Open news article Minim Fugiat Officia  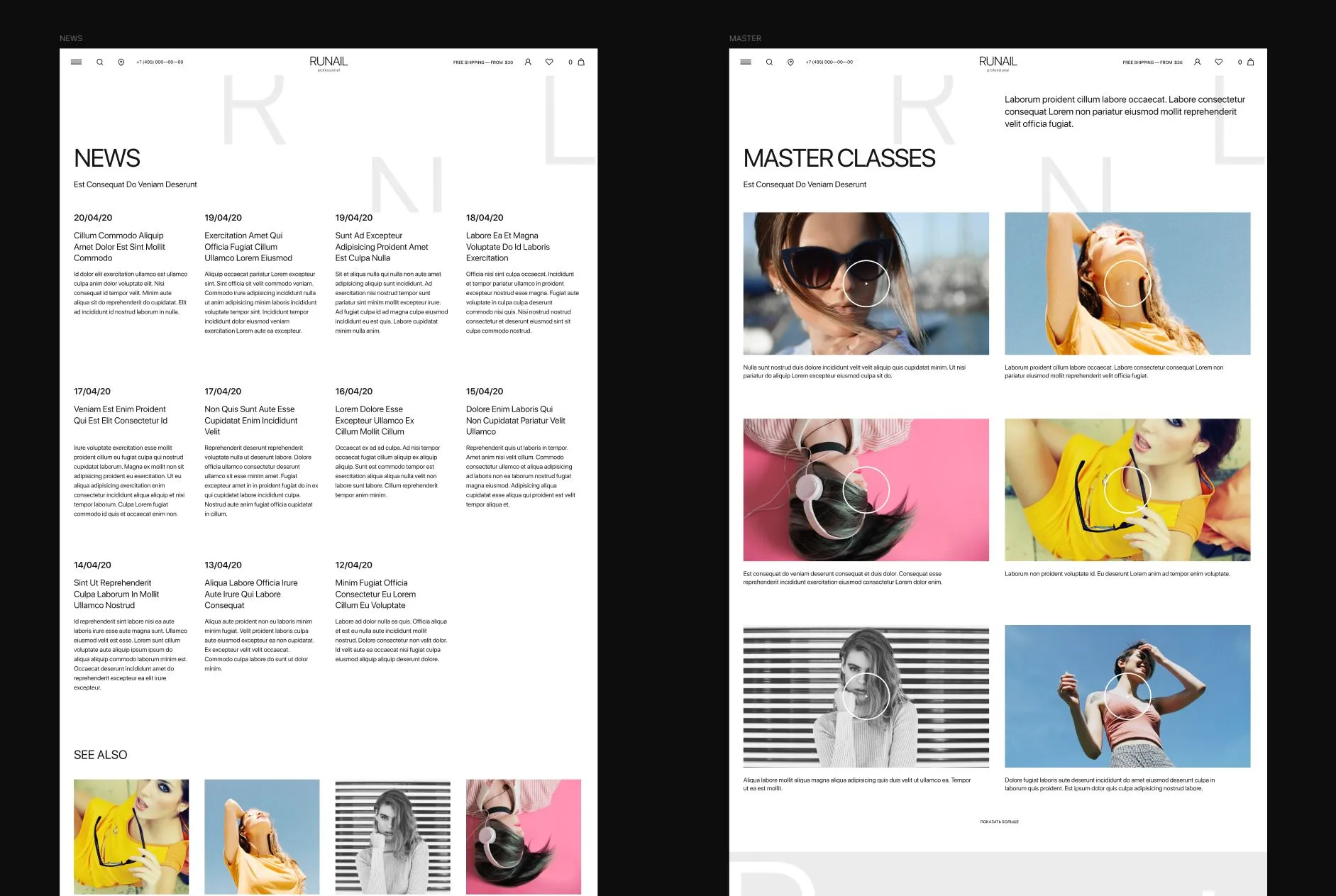[375, 594]
